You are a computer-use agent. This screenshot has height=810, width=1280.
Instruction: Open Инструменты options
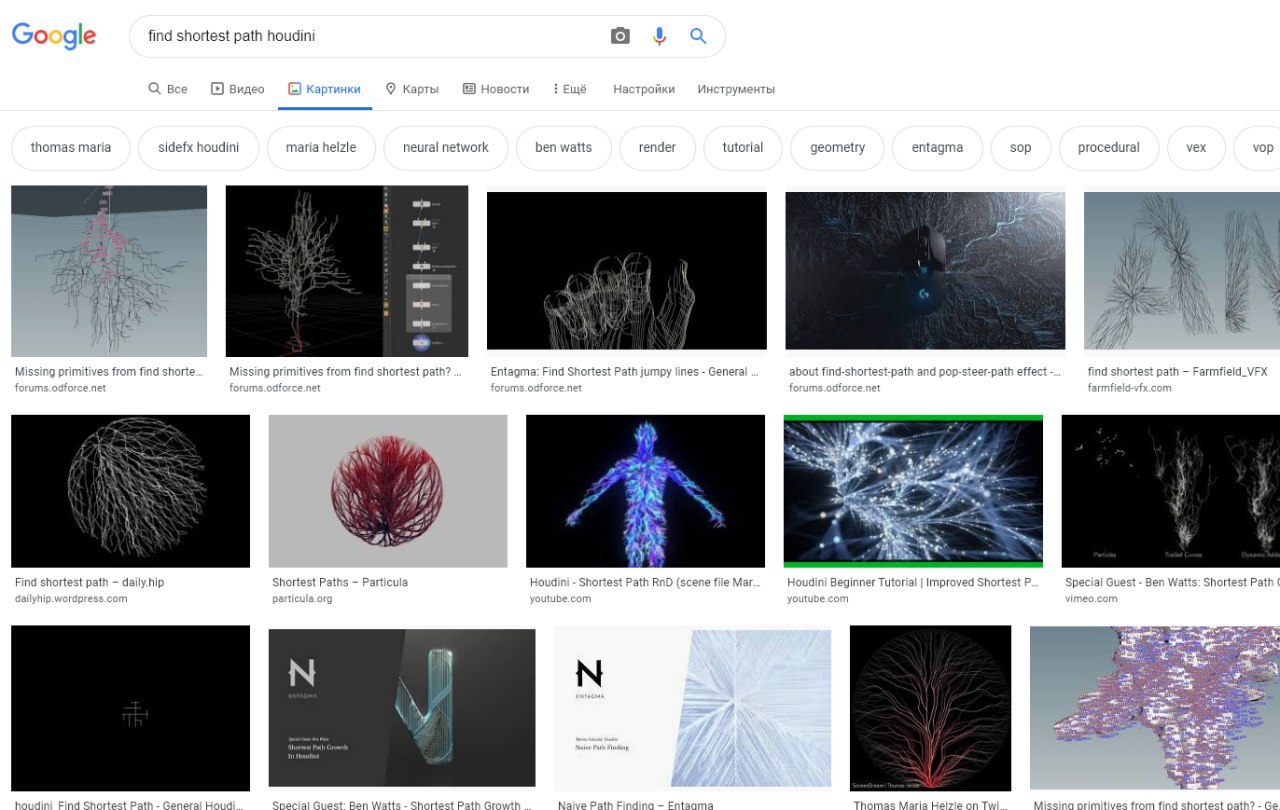pos(736,89)
